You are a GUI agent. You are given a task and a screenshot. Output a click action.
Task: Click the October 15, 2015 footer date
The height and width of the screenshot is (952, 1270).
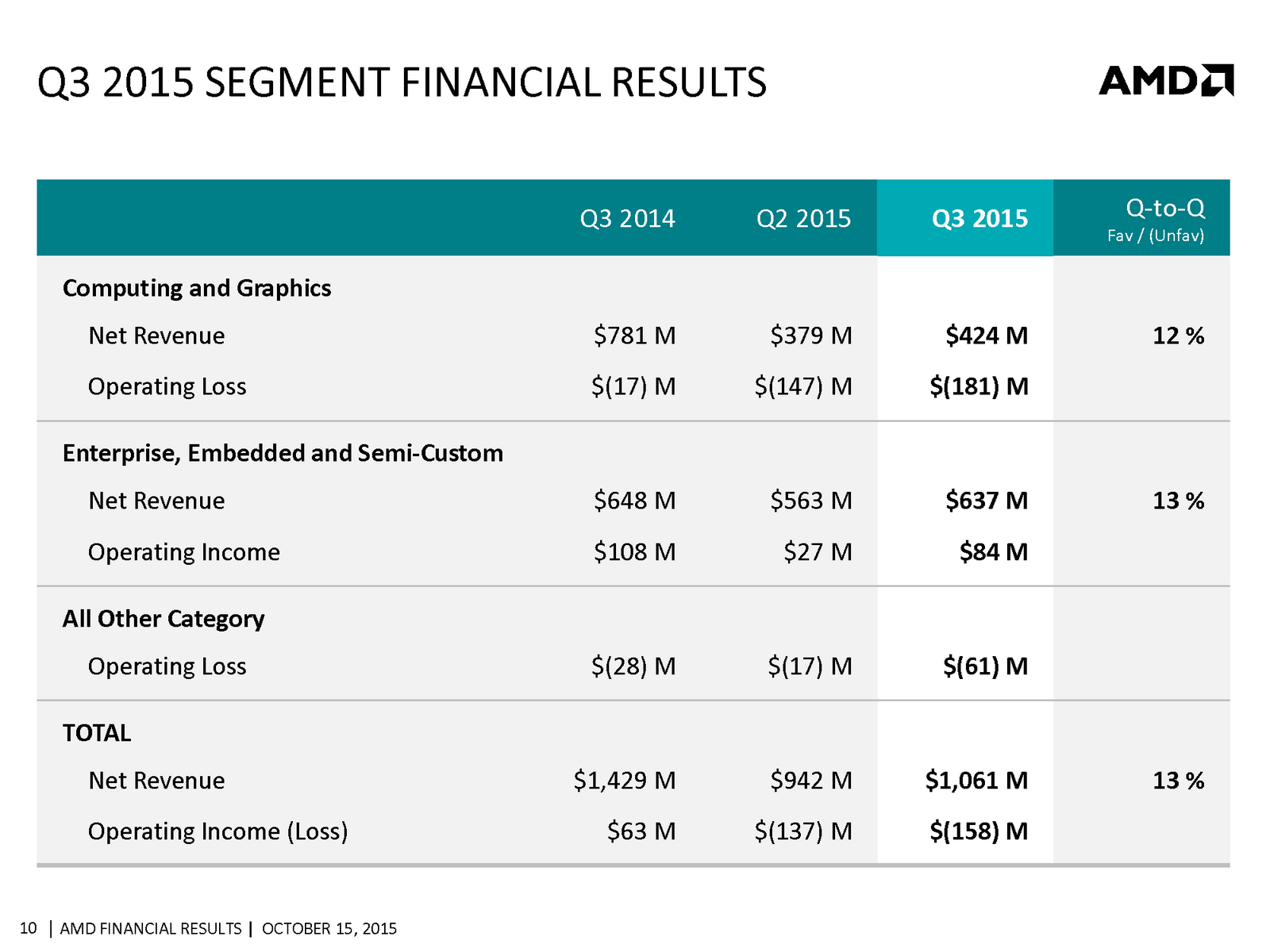pos(329,928)
